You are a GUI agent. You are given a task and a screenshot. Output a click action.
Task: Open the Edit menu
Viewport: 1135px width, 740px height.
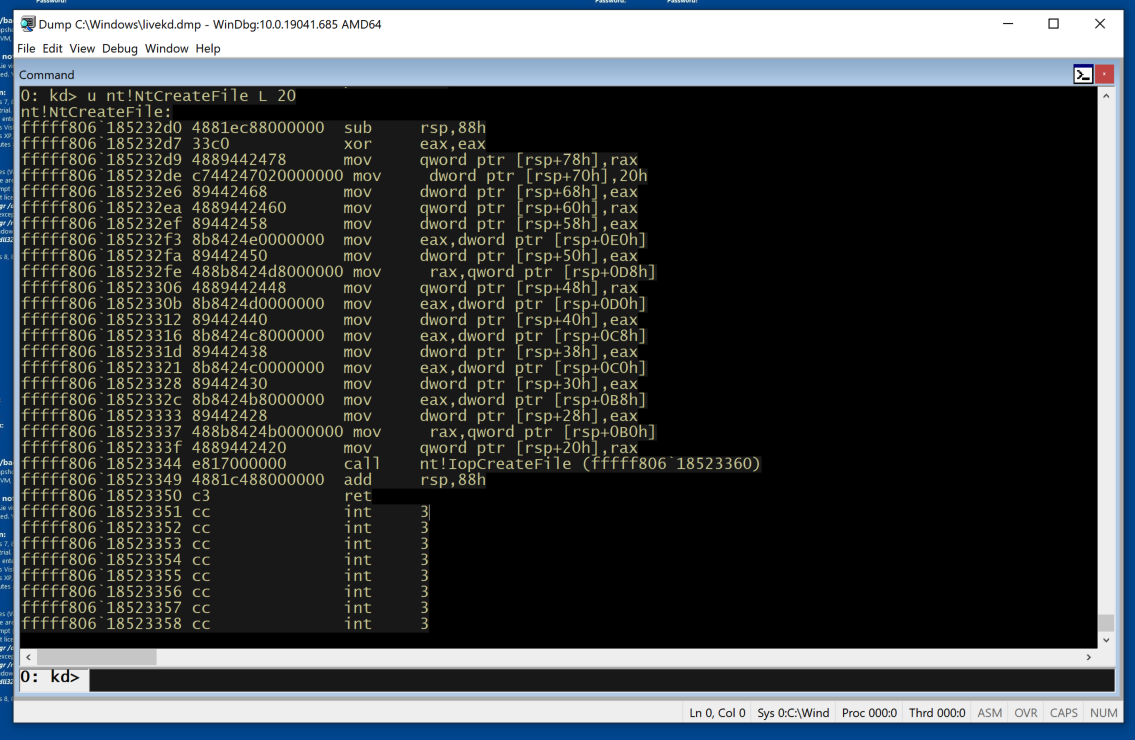[52, 49]
